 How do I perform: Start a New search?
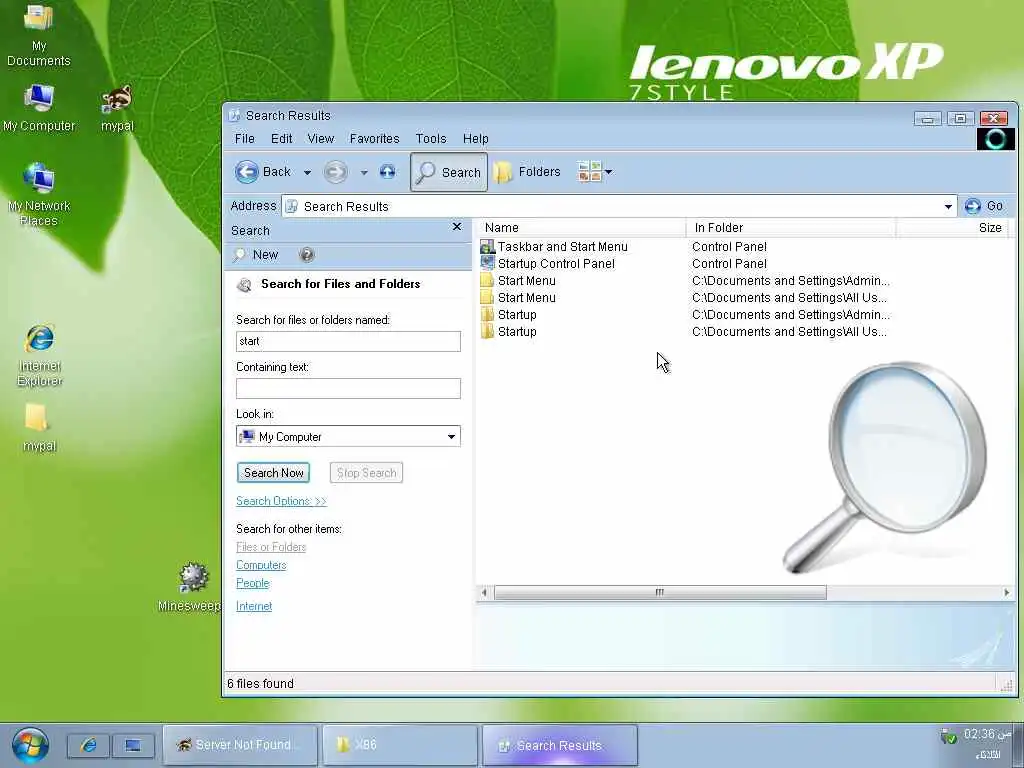click(x=256, y=255)
